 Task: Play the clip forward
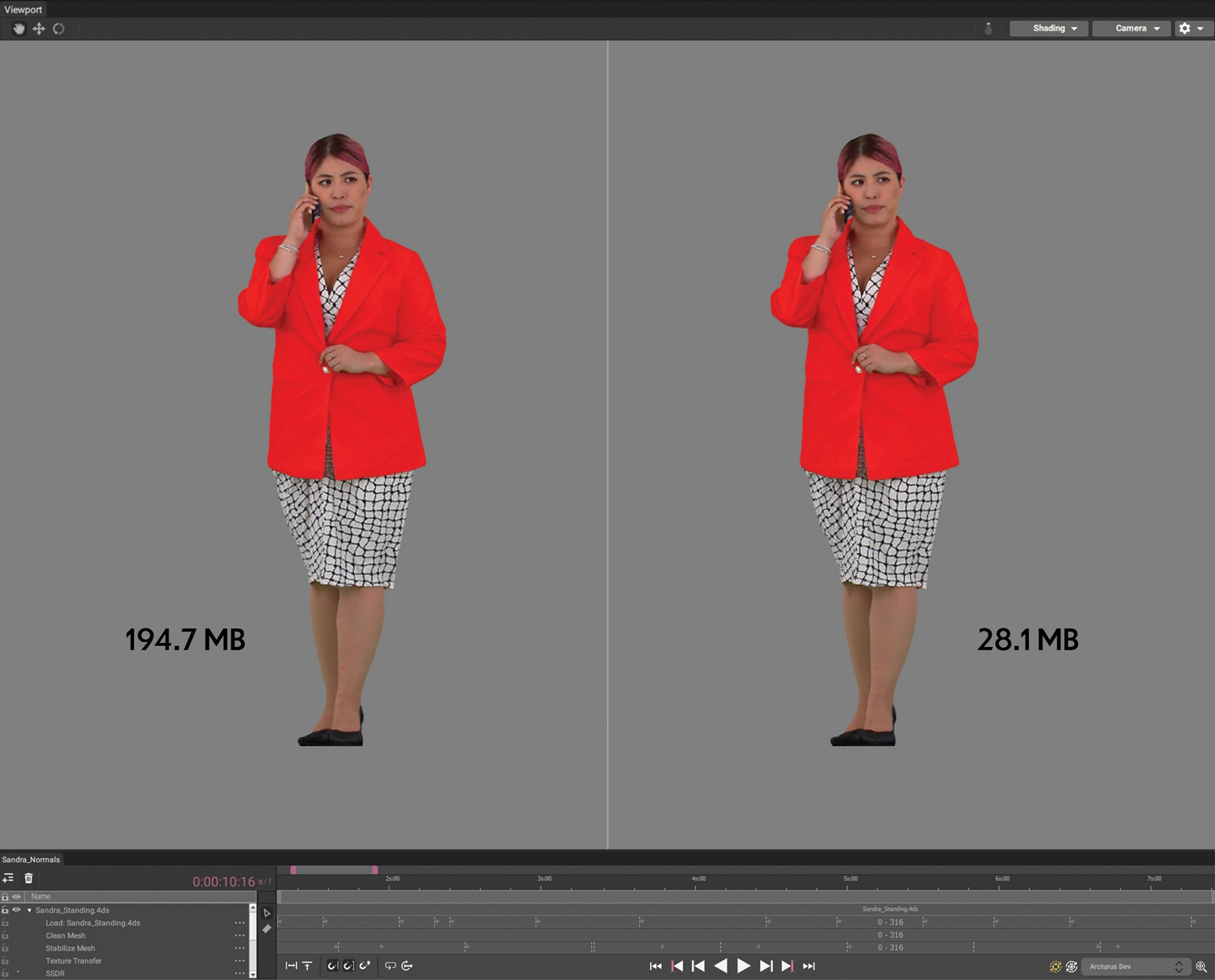(743, 966)
